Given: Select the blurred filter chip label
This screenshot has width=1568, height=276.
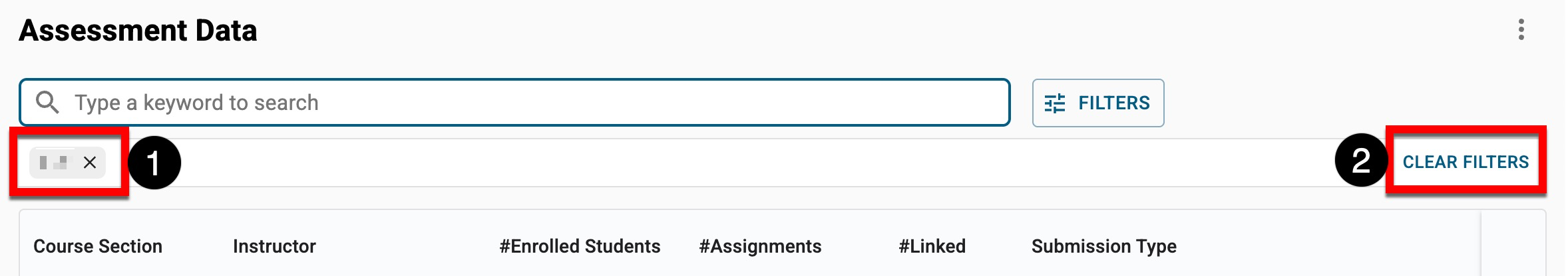Looking at the screenshot, I should click(x=54, y=163).
